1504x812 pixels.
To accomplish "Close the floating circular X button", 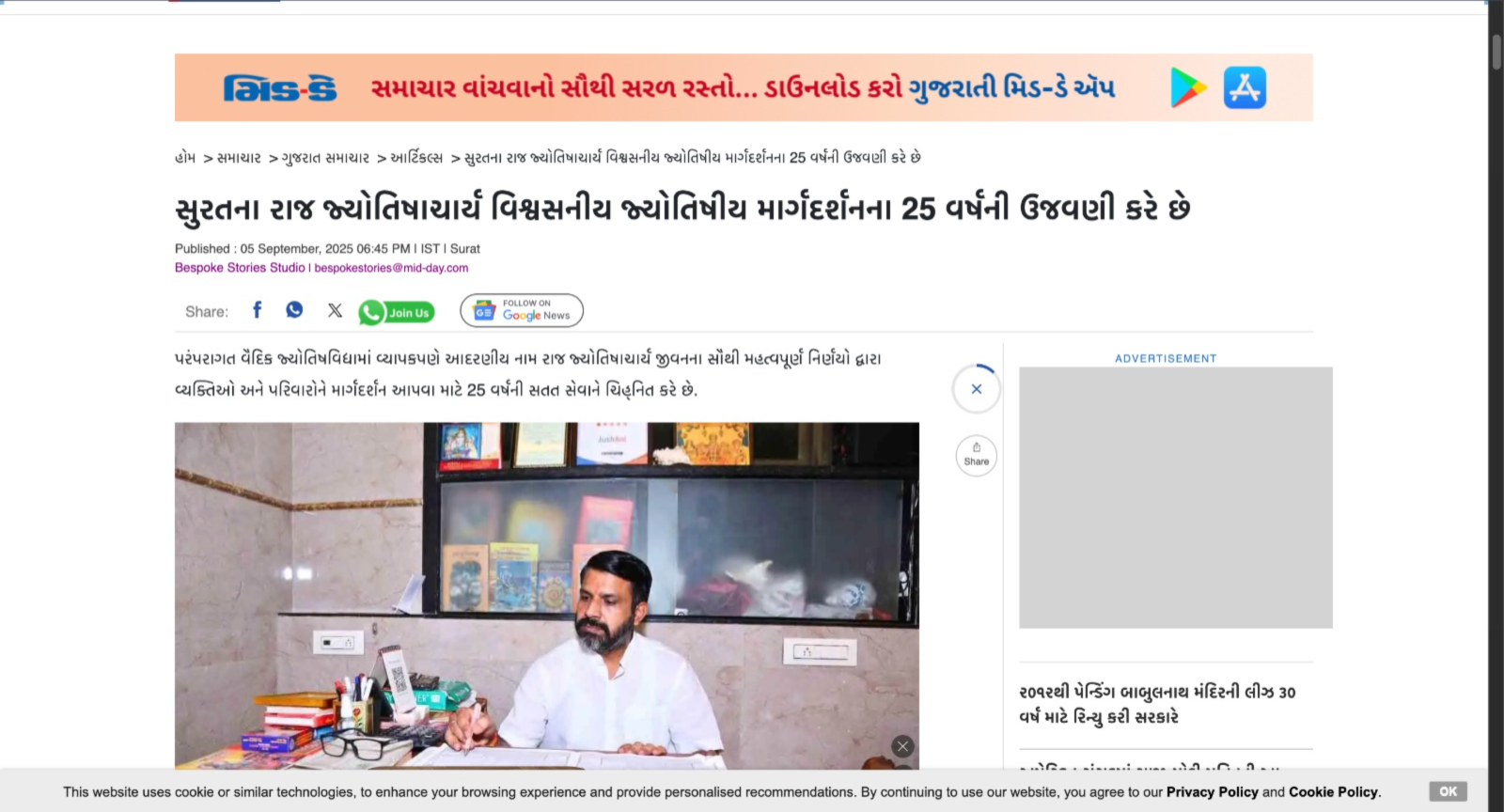I will pyautogui.click(x=977, y=389).
